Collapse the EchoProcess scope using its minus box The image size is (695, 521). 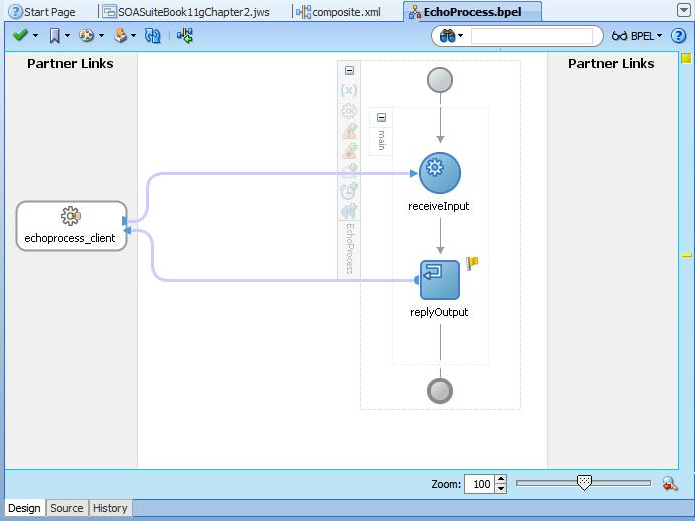[x=349, y=71]
